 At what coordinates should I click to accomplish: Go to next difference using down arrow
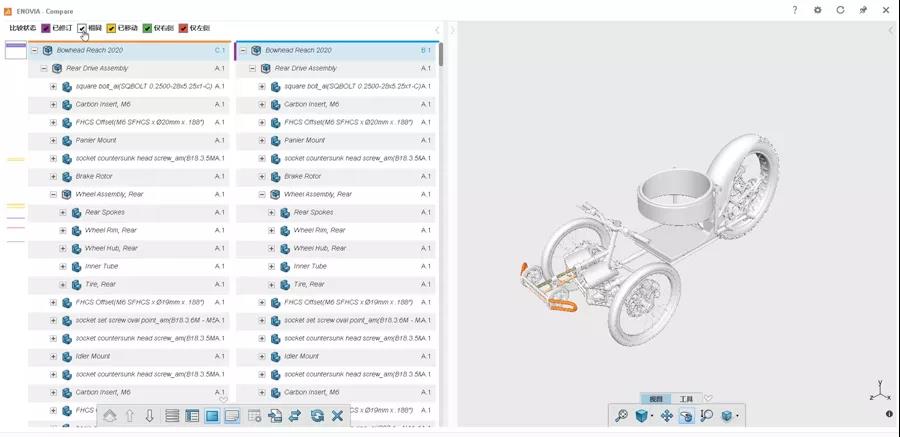tap(149, 416)
